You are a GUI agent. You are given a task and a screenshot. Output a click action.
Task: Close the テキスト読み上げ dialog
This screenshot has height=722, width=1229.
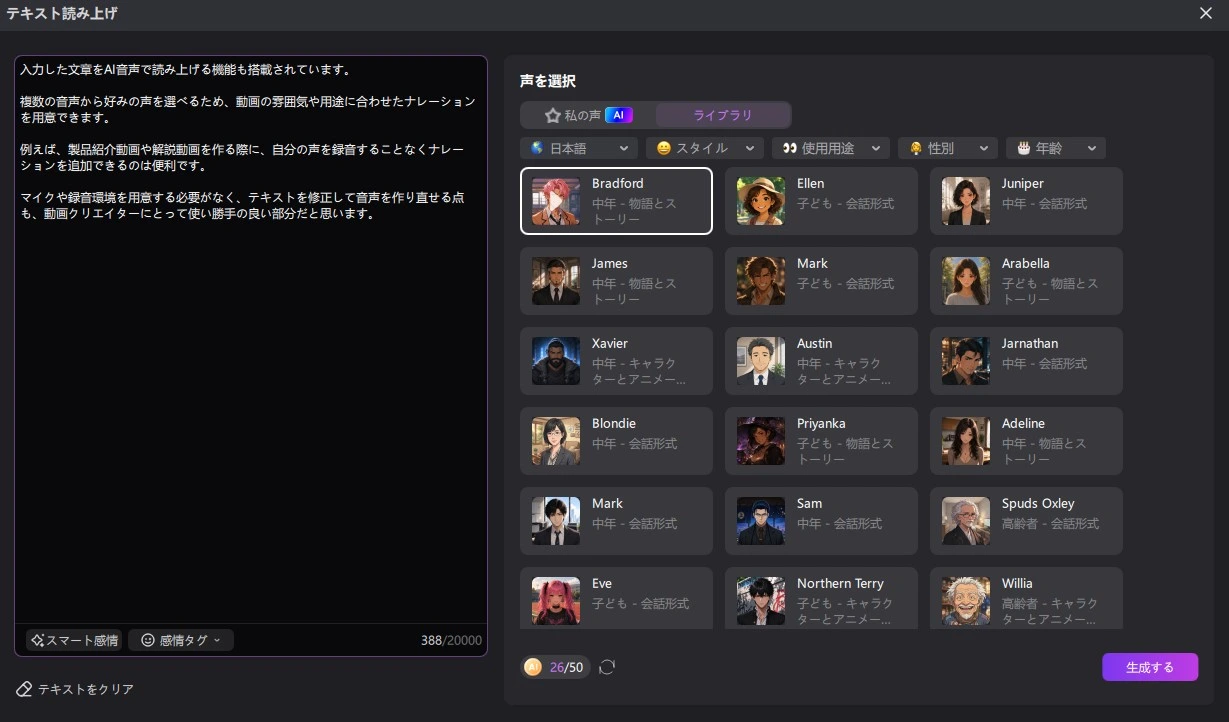[x=1205, y=13]
